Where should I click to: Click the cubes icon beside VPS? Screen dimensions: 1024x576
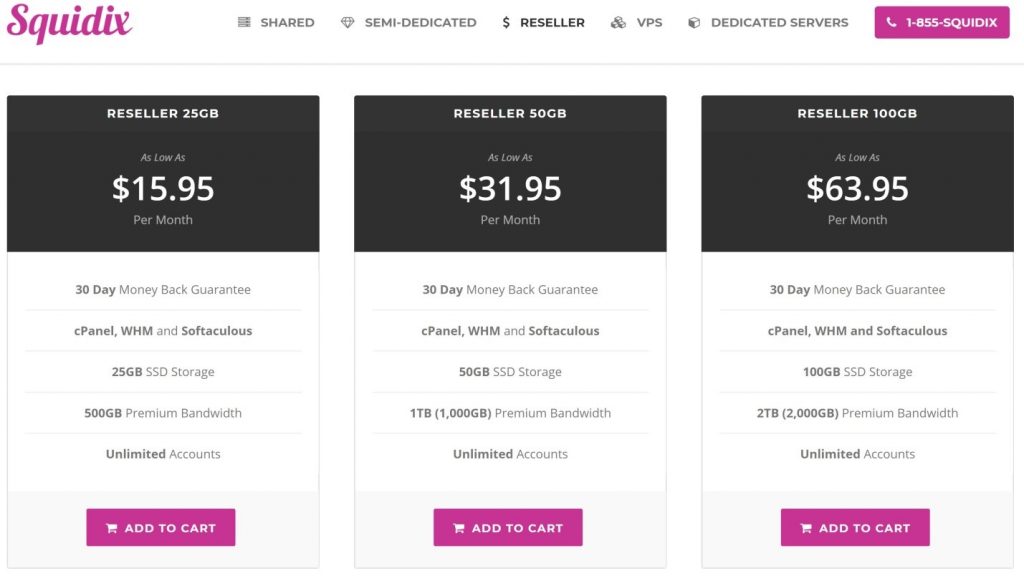(618, 22)
